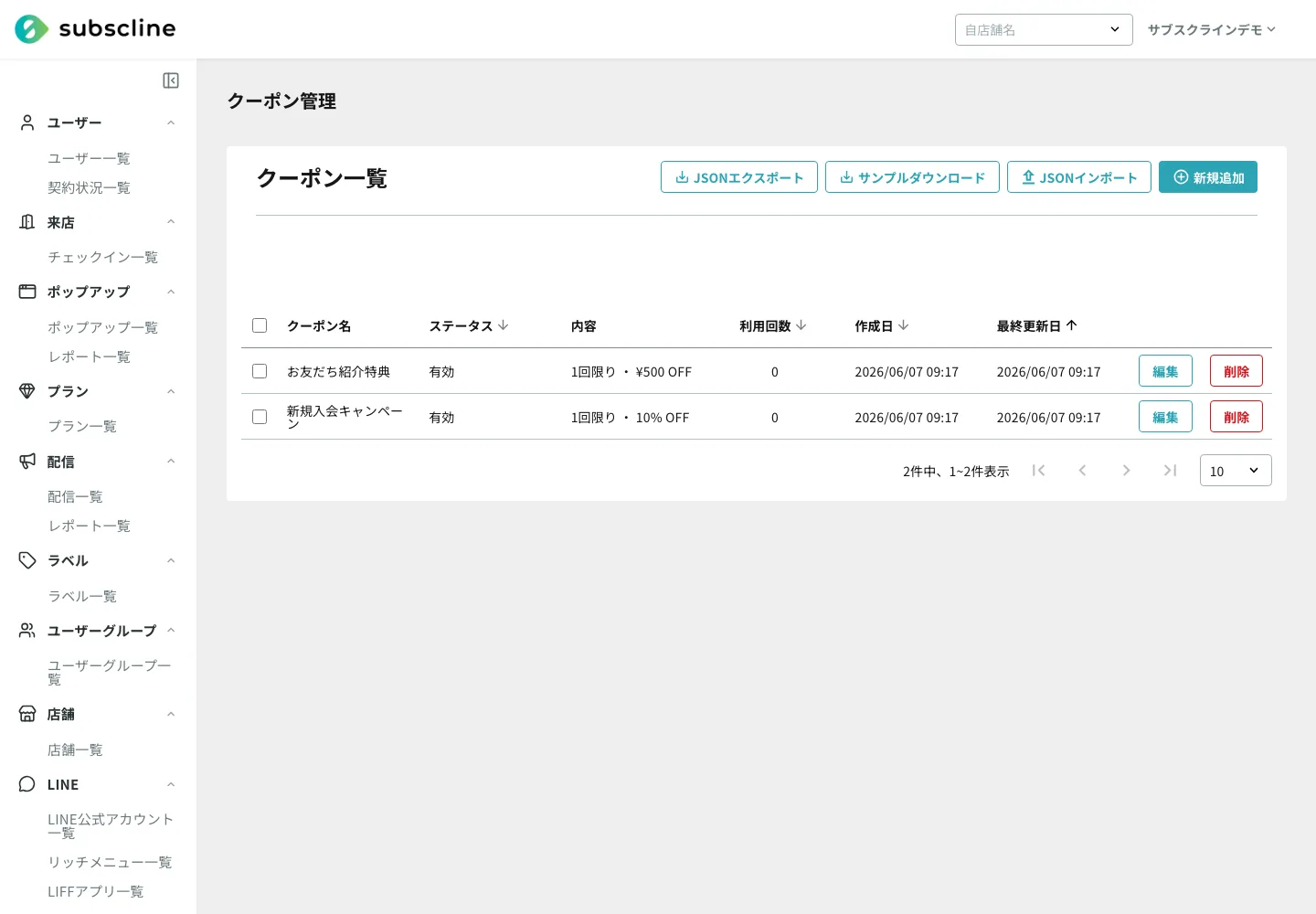
Task: Click the subscline logo
Action: coord(95,29)
